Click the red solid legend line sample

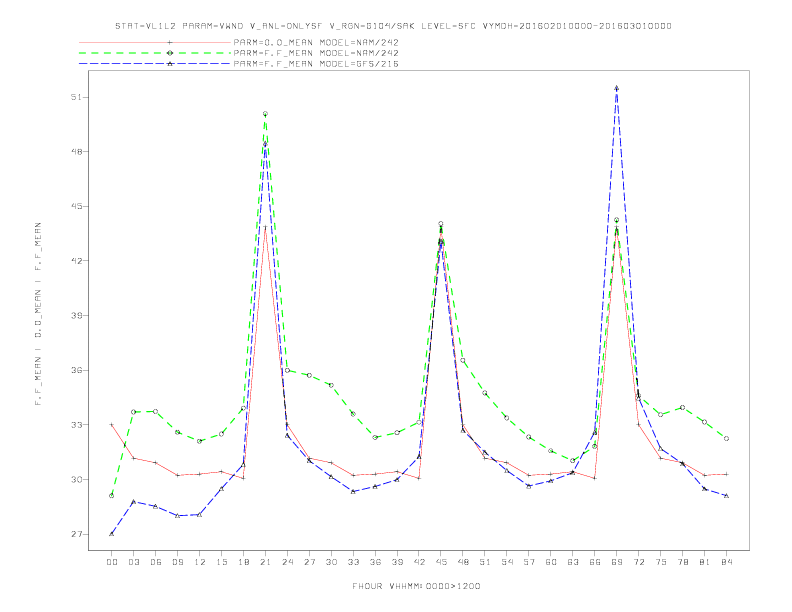coord(155,42)
